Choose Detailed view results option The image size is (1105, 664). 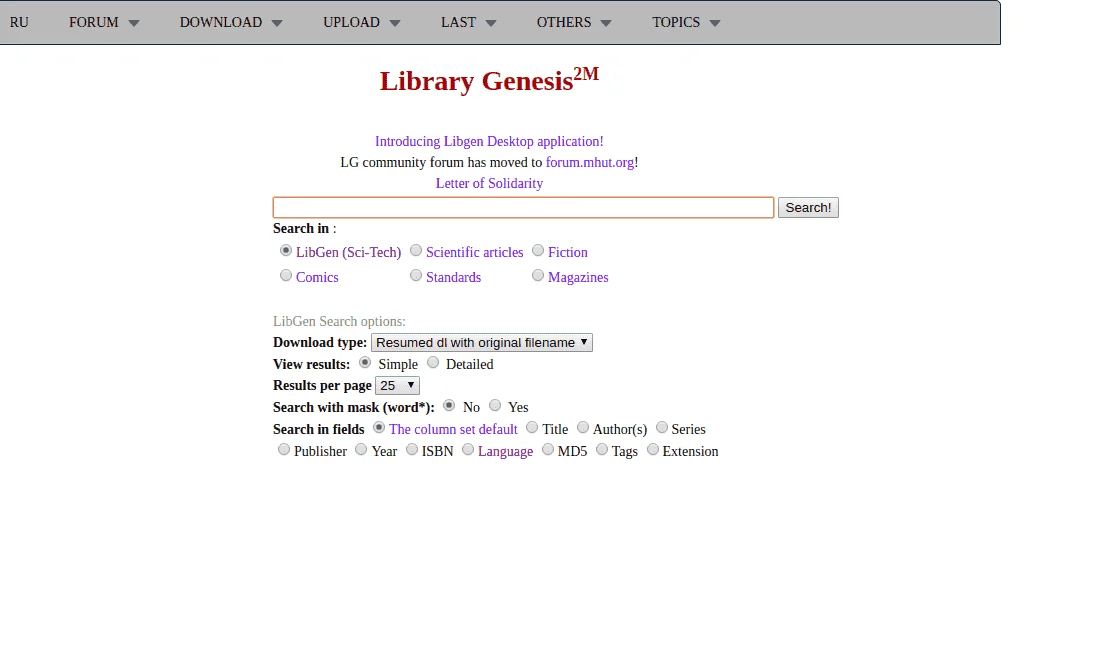tap(433, 362)
